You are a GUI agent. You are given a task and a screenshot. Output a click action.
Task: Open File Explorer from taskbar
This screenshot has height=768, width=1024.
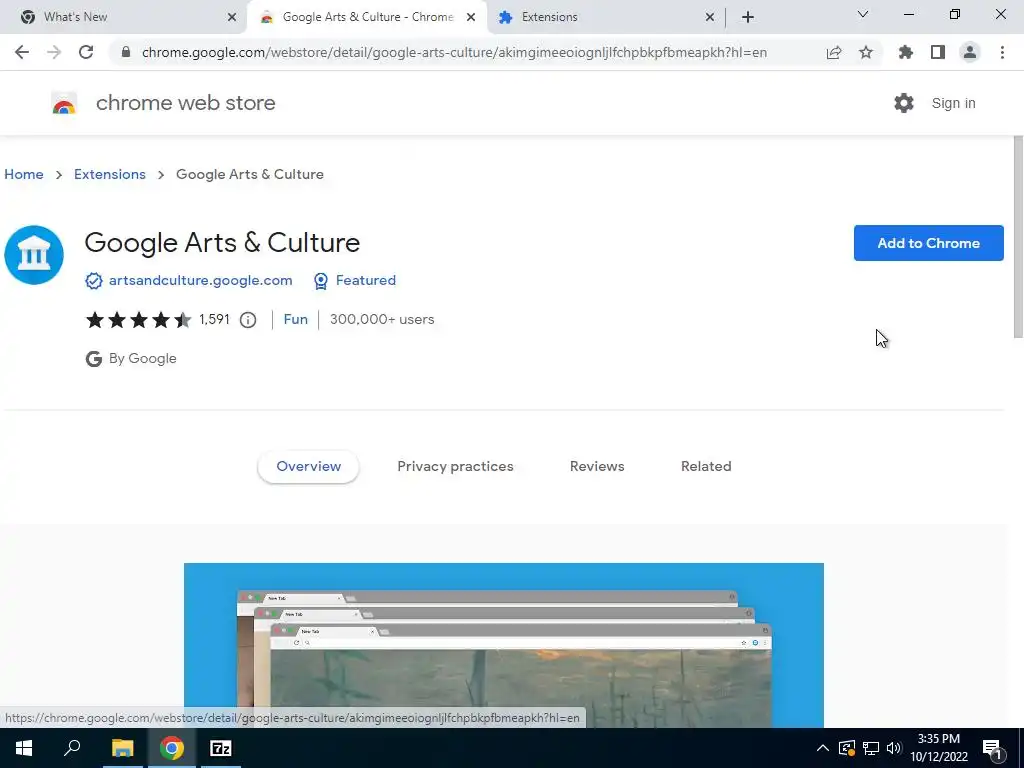click(x=122, y=748)
